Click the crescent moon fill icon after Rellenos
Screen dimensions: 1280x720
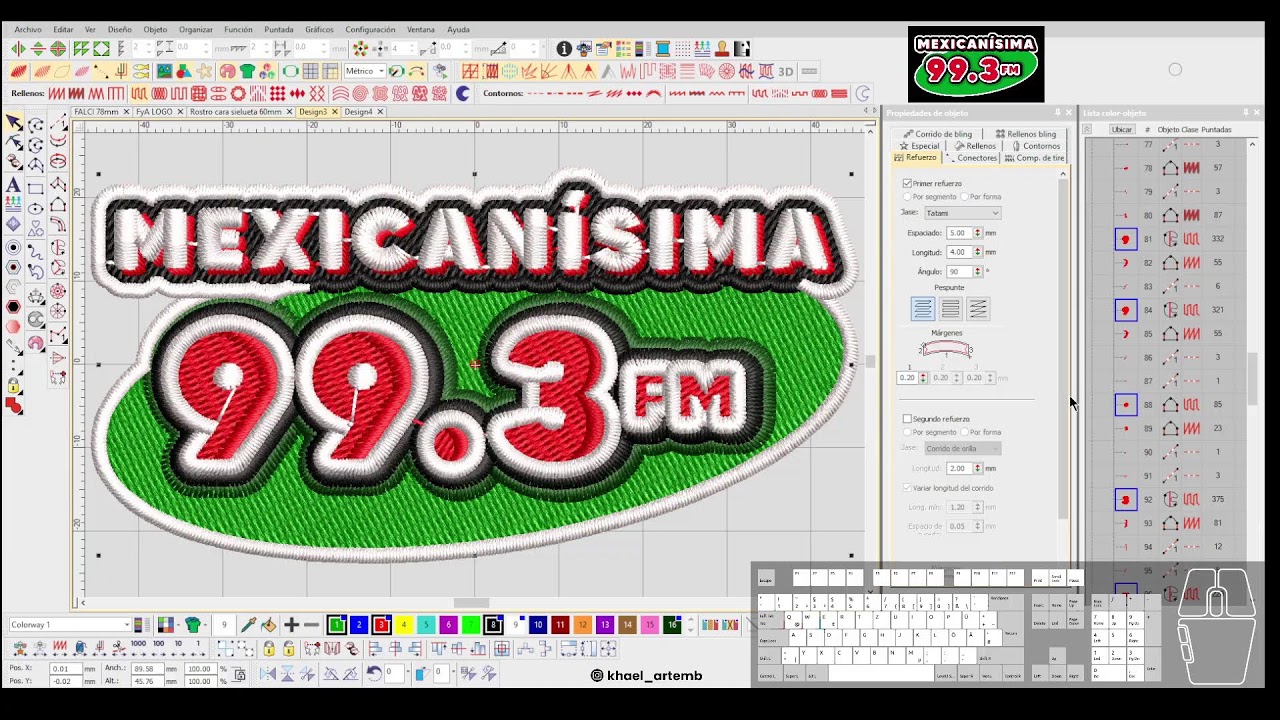tap(463, 93)
